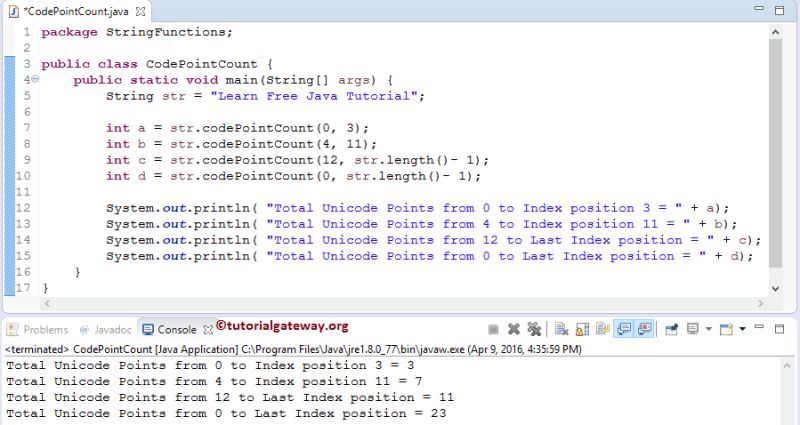Click editor horizontal scrollbar left arrow
Screen dimensions: 800x425
click(x=46, y=304)
